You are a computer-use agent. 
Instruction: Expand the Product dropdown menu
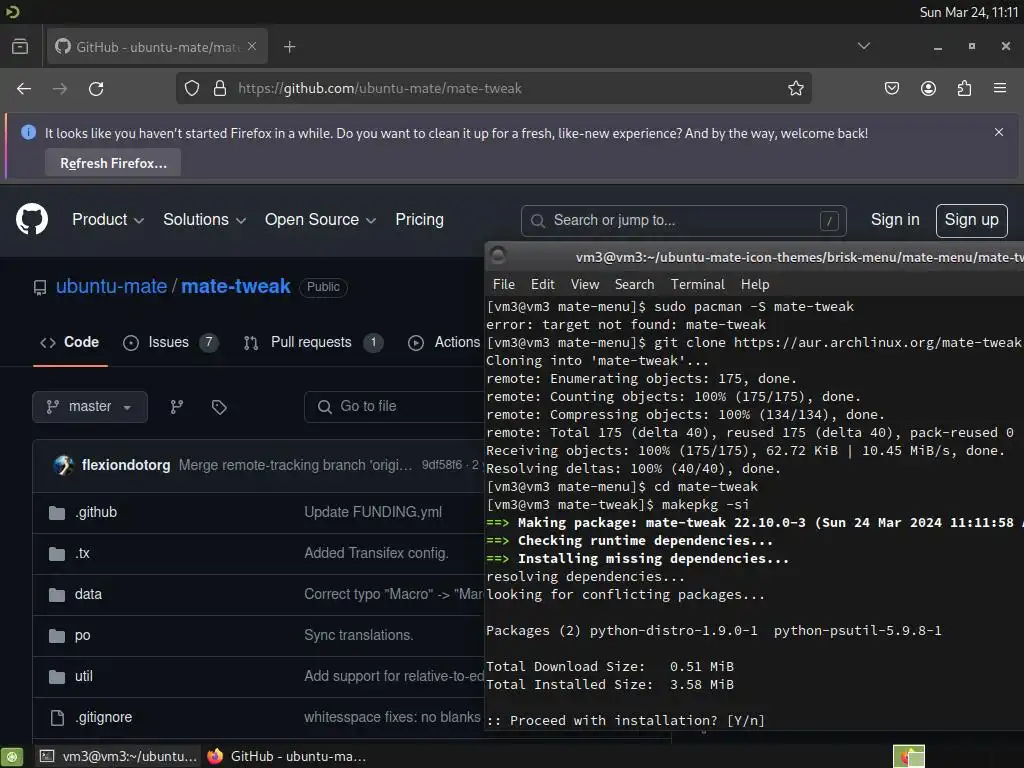click(108, 219)
